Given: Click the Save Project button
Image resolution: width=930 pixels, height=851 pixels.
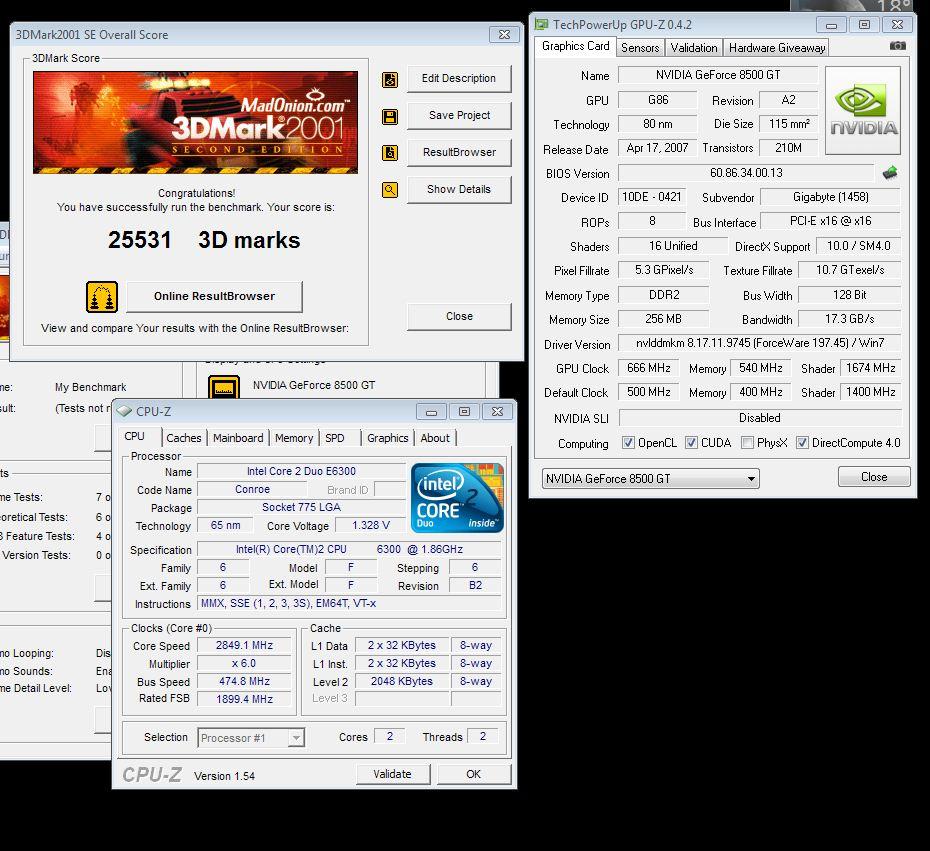Looking at the screenshot, I should click(x=458, y=115).
